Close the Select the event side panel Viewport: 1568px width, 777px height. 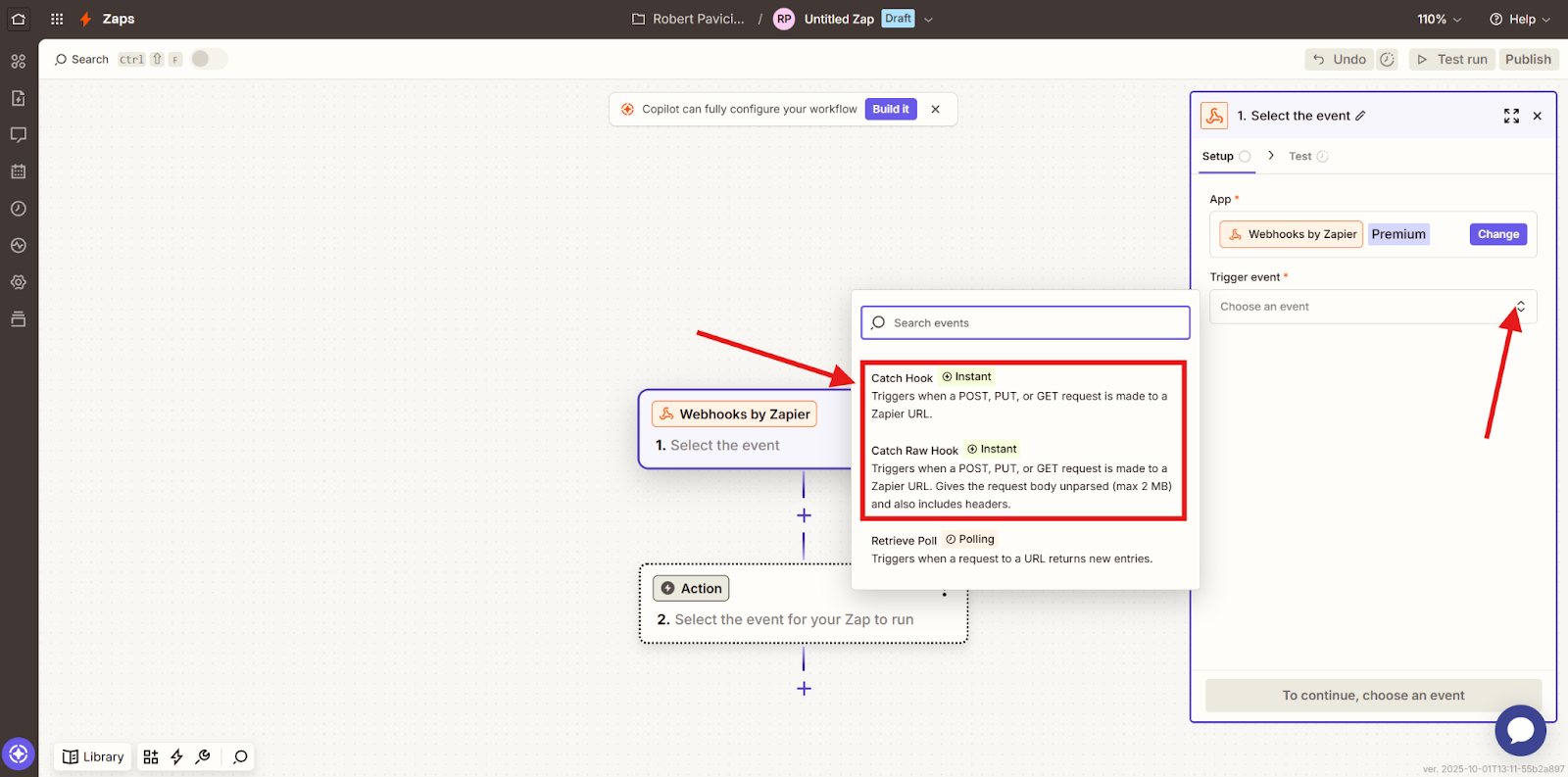point(1538,116)
